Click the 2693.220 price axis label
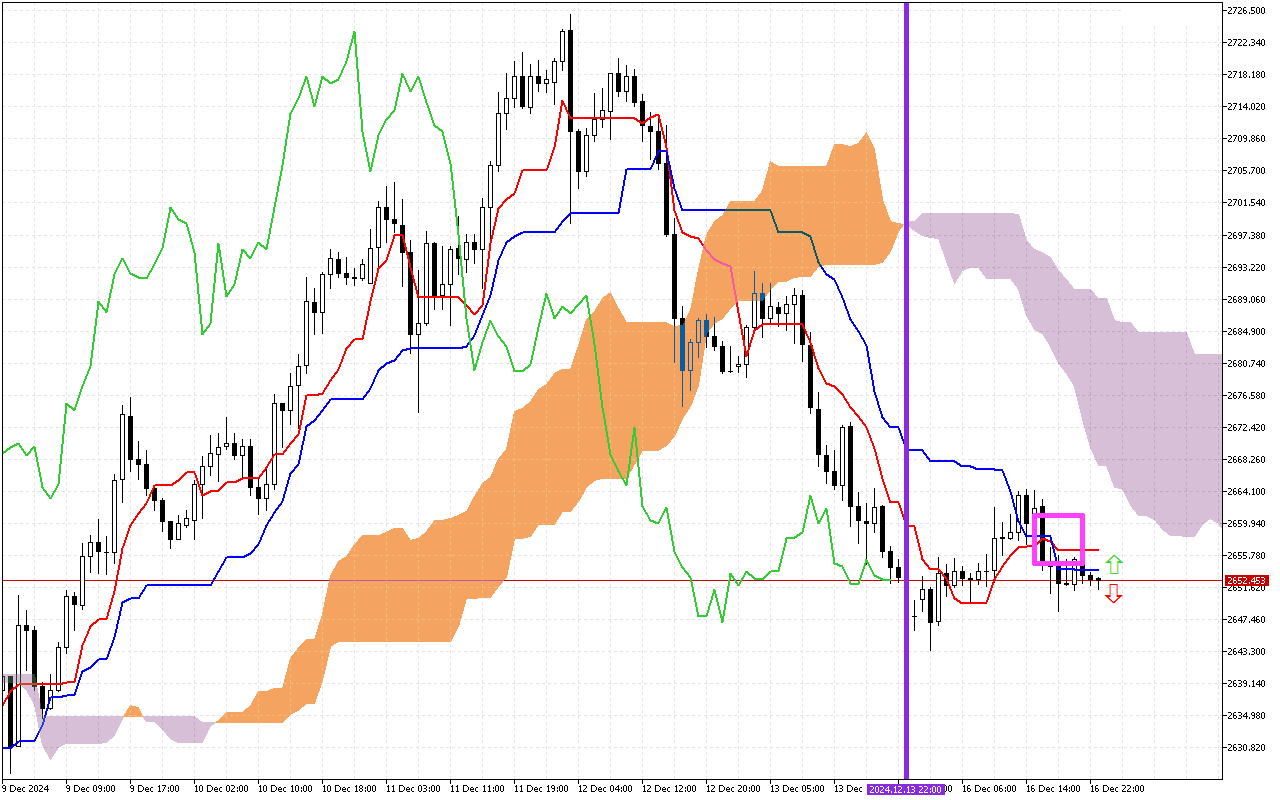Screen dimensions: 1280x800 (1247, 267)
